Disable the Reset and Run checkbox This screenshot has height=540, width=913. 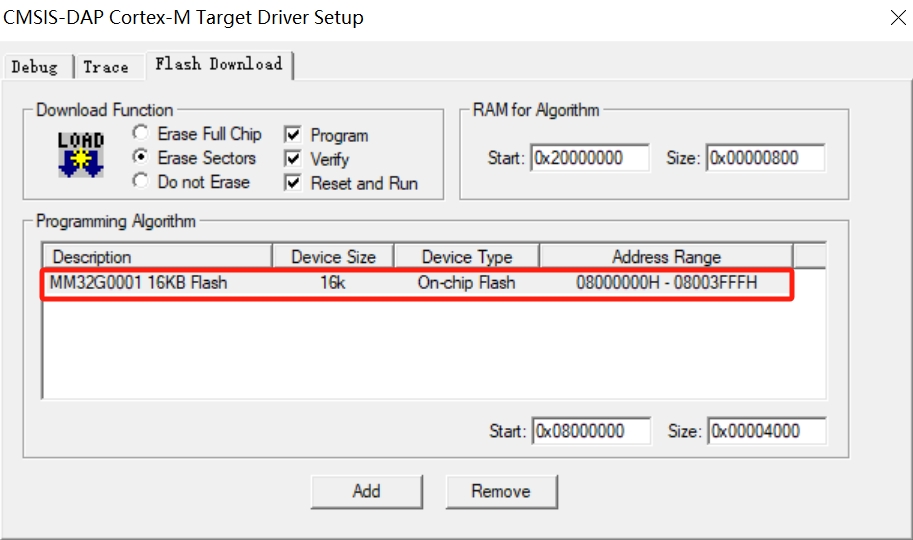tap(293, 183)
